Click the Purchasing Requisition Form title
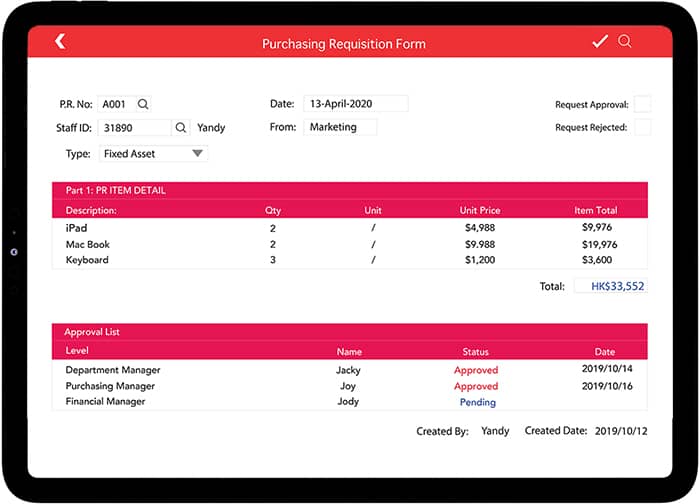700x504 pixels. pos(344,44)
